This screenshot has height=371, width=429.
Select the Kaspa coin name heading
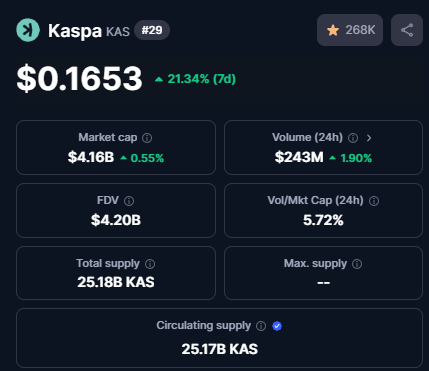coord(75,31)
